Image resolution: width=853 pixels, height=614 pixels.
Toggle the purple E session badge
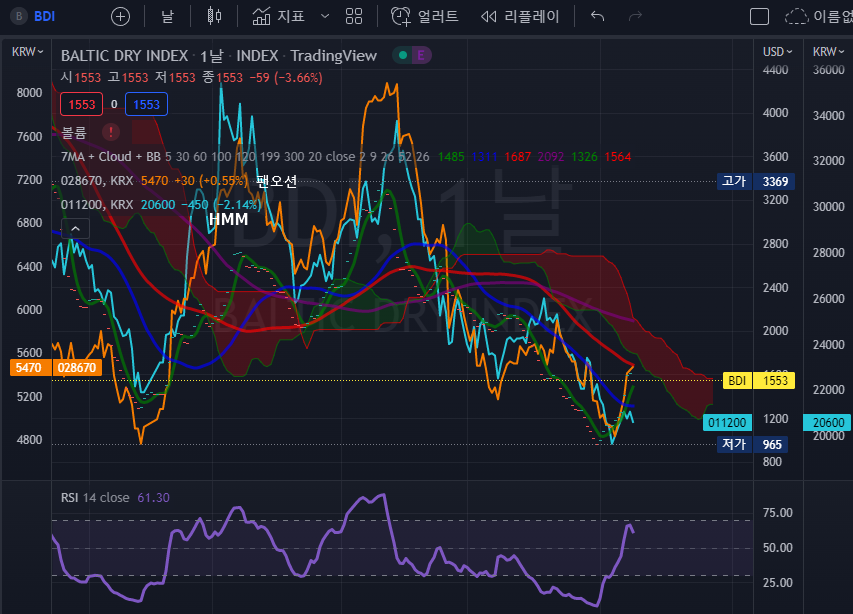click(x=422, y=55)
